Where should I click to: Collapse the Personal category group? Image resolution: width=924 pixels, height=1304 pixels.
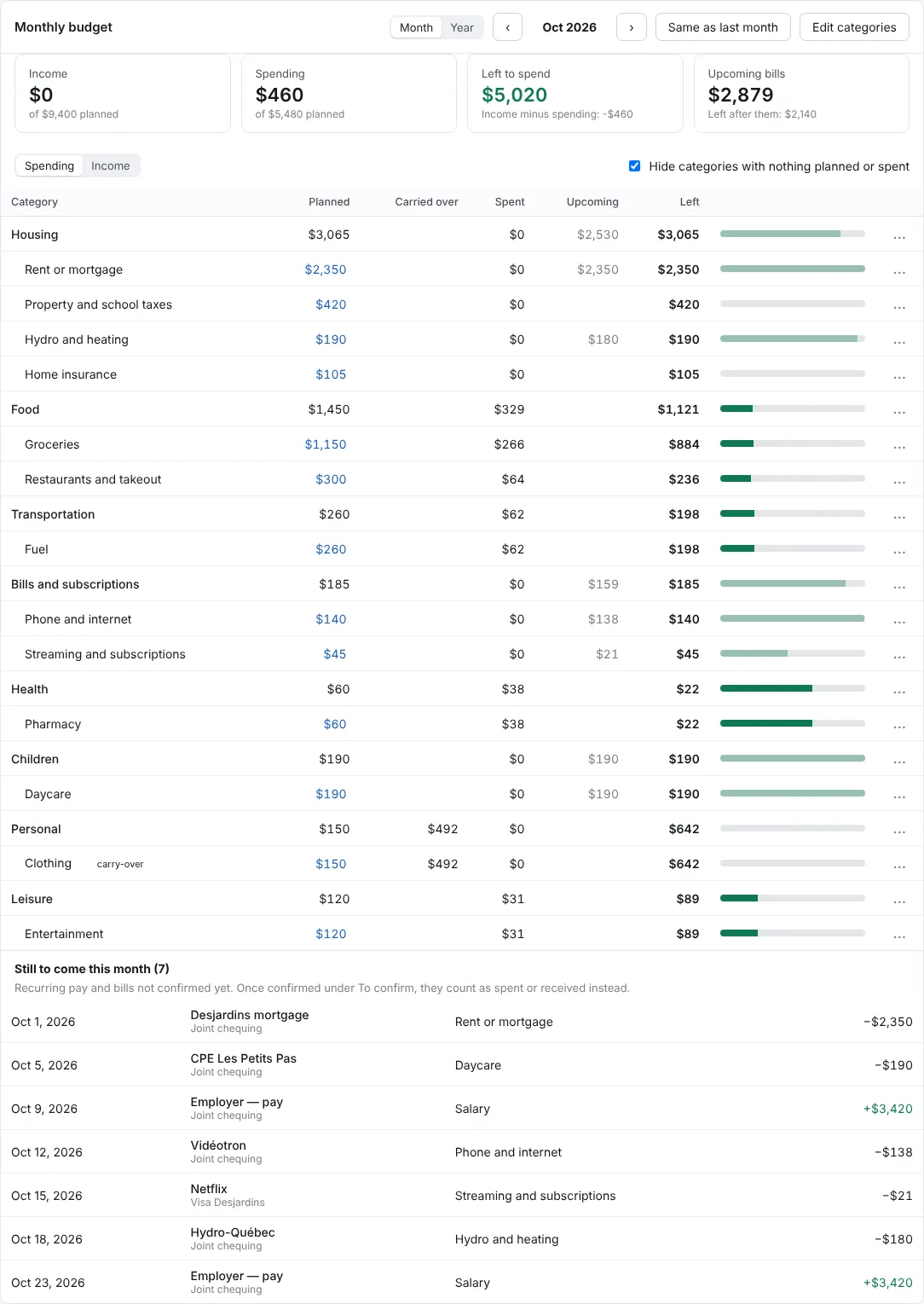36,829
